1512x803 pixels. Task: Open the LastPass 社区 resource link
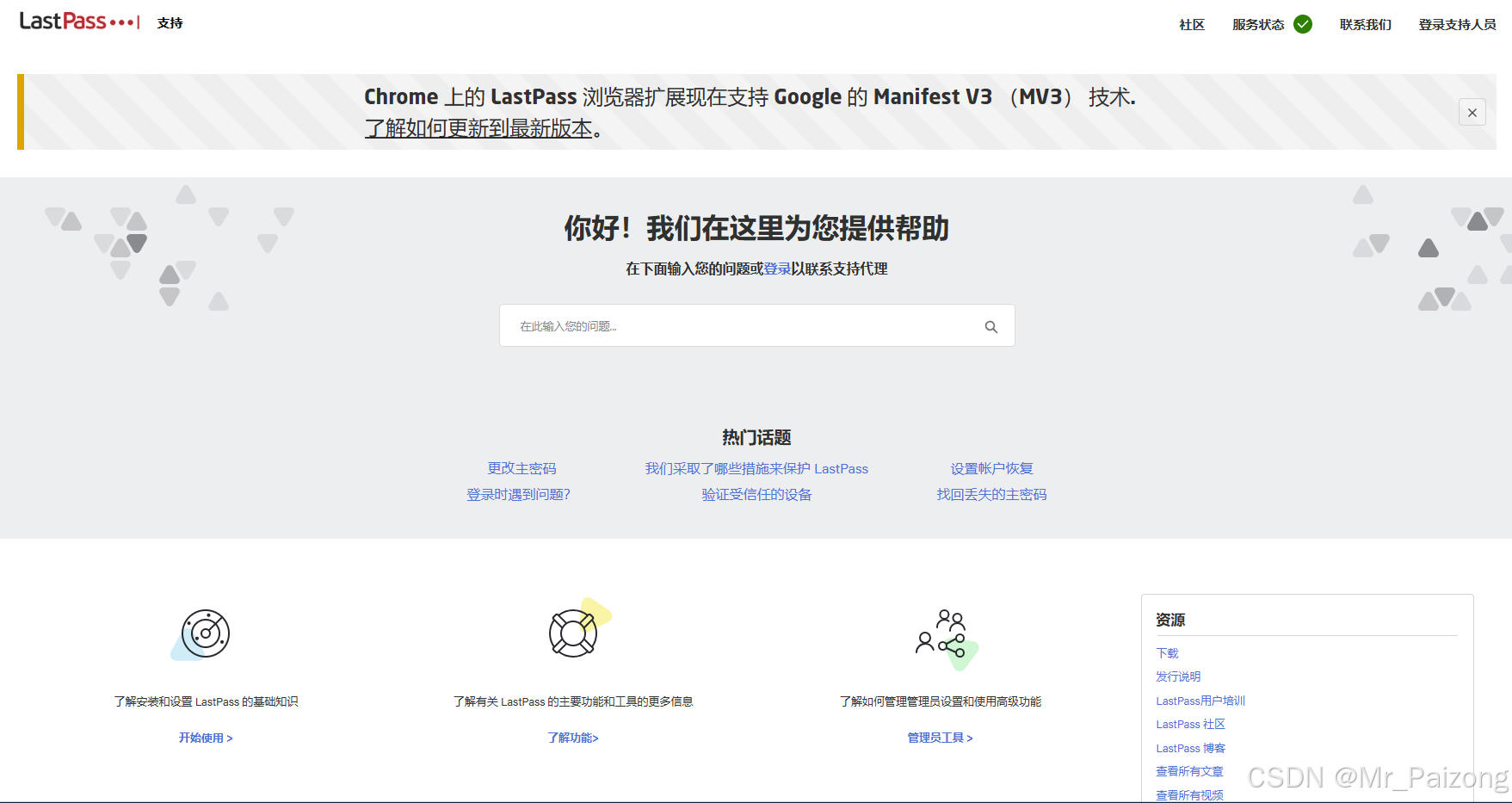[x=1190, y=724]
